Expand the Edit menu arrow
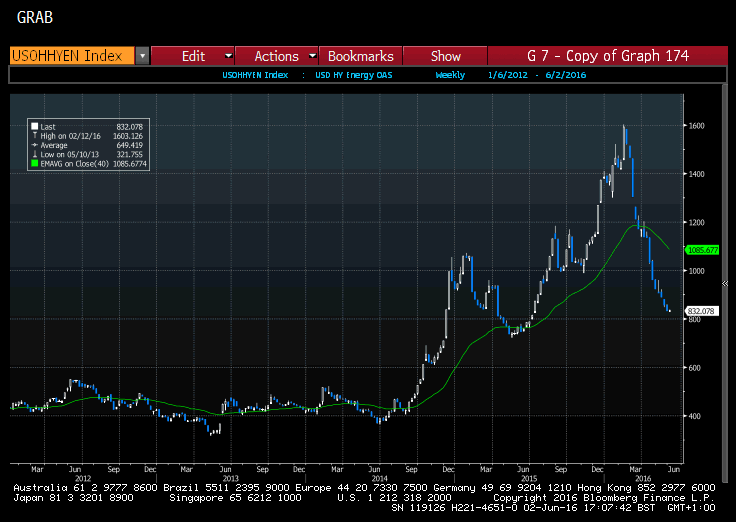736x522 pixels. click(229, 56)
